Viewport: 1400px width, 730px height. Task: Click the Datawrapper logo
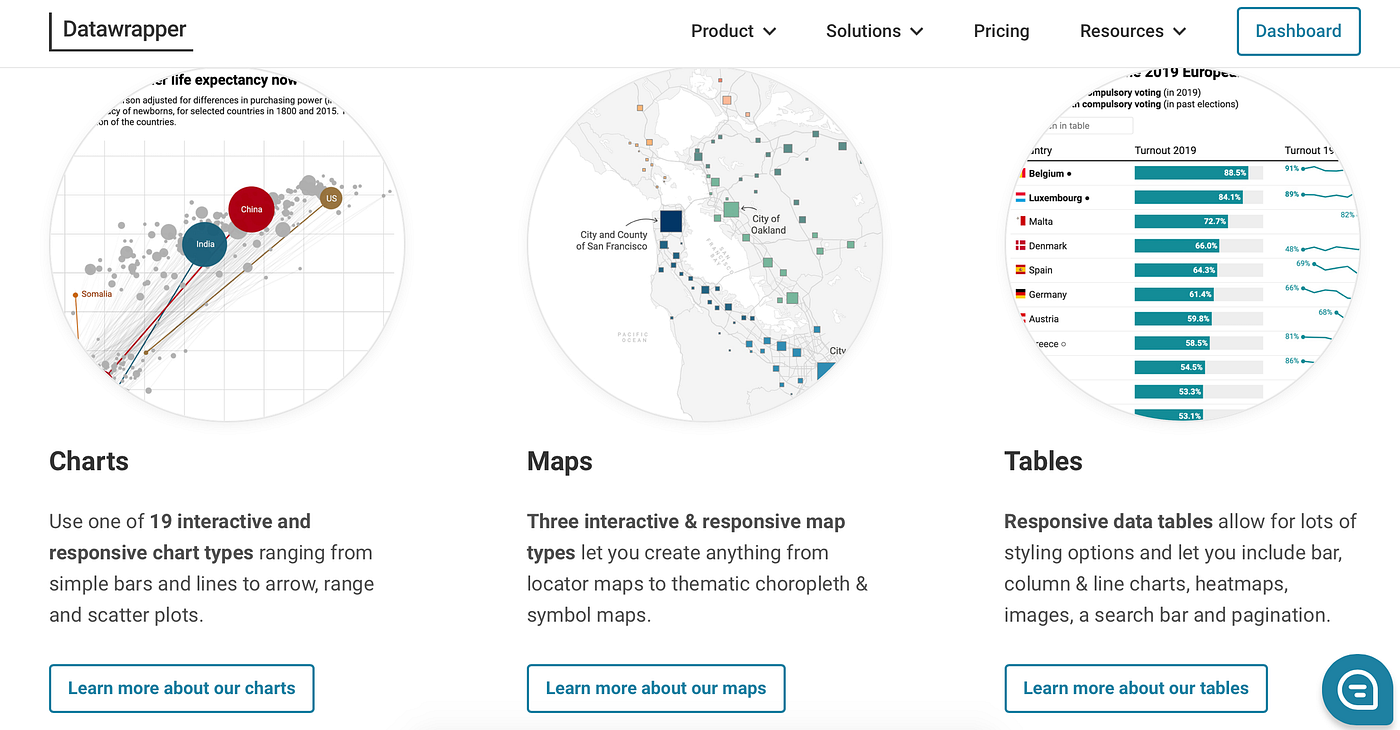point(120,31)
